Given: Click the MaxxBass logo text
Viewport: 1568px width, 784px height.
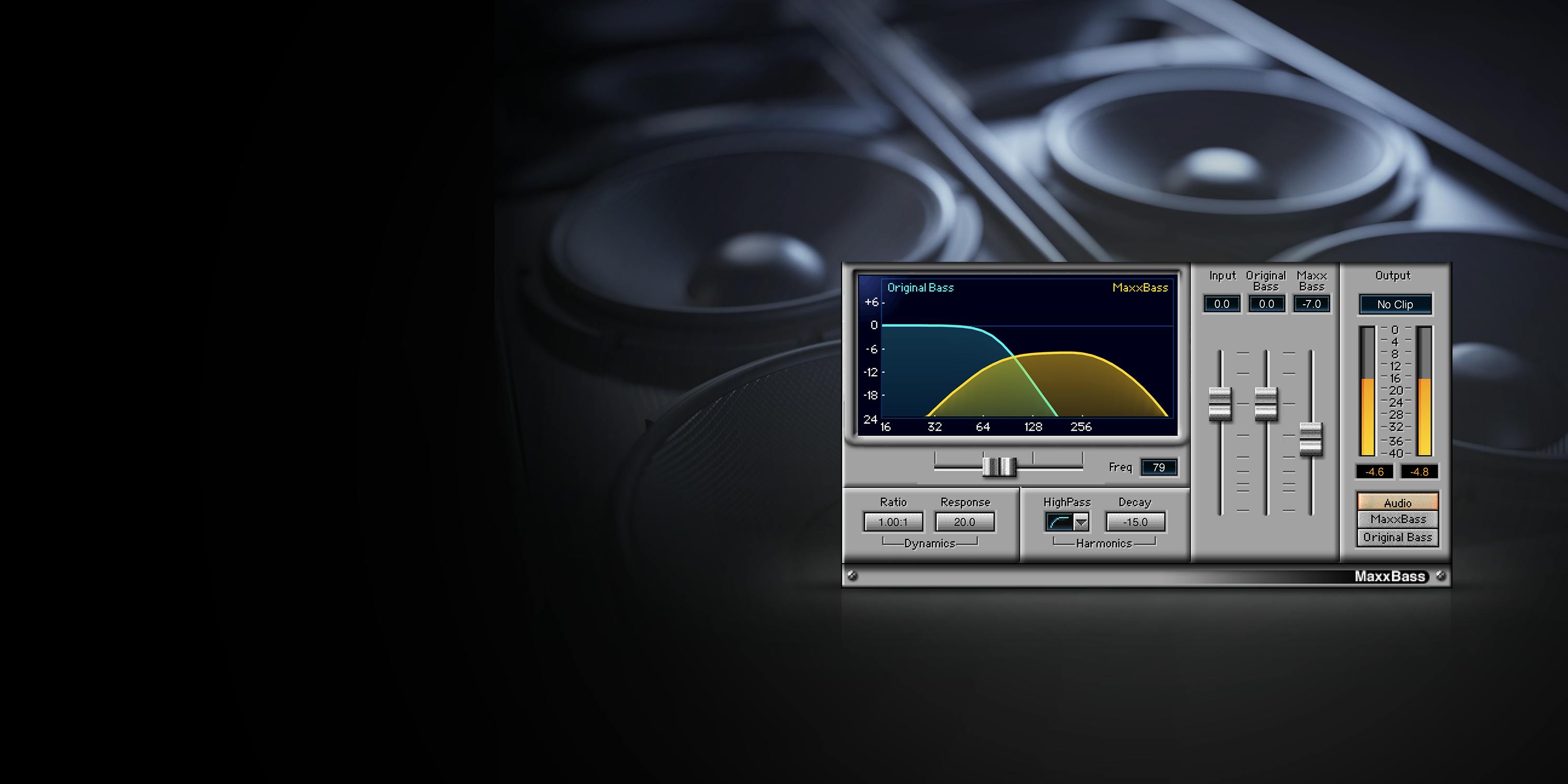Looking at the screenshot, I should click(x=1390, y=577).
